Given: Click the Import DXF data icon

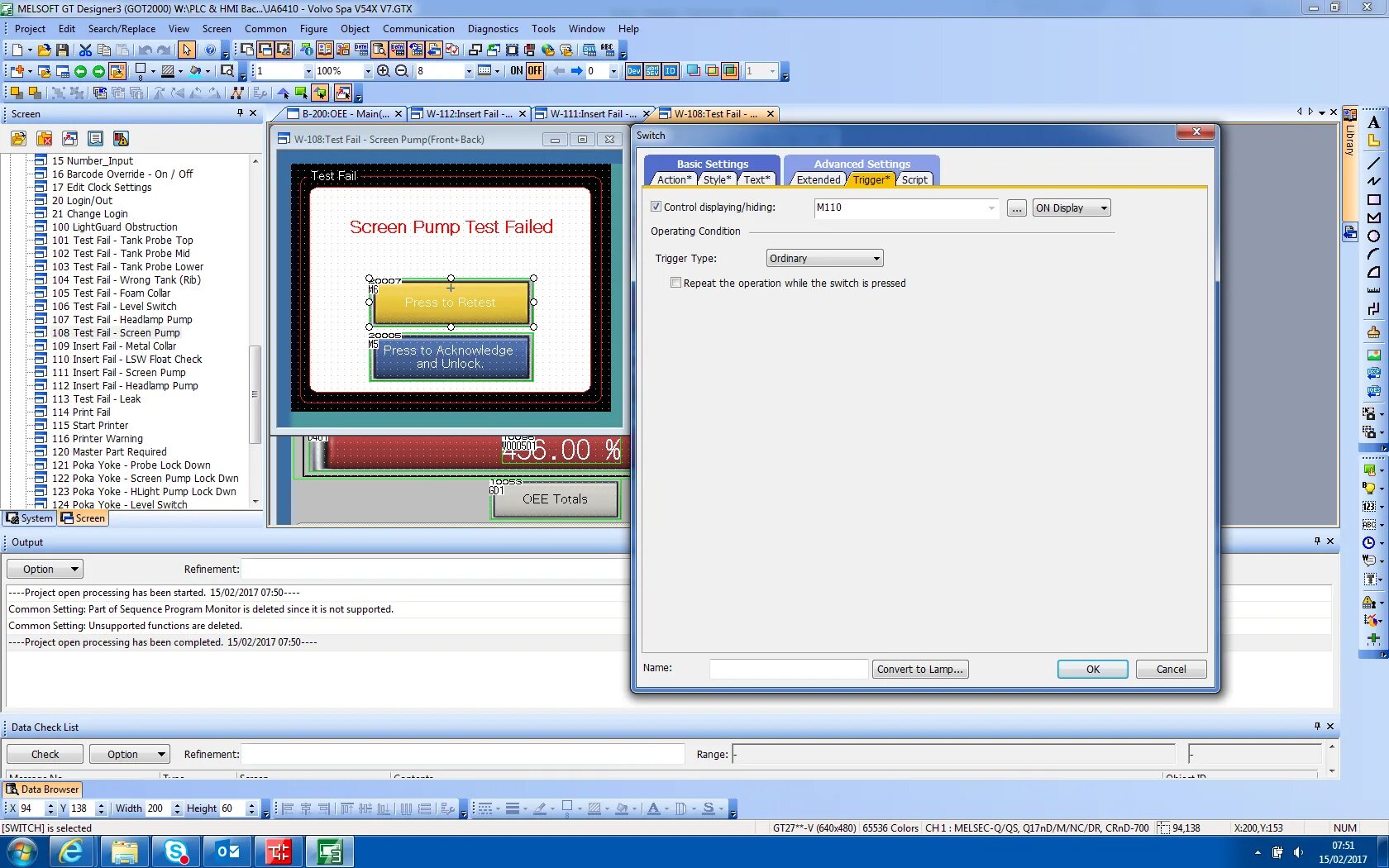Looking at the screenshot, I should [x=1373, y=373].
